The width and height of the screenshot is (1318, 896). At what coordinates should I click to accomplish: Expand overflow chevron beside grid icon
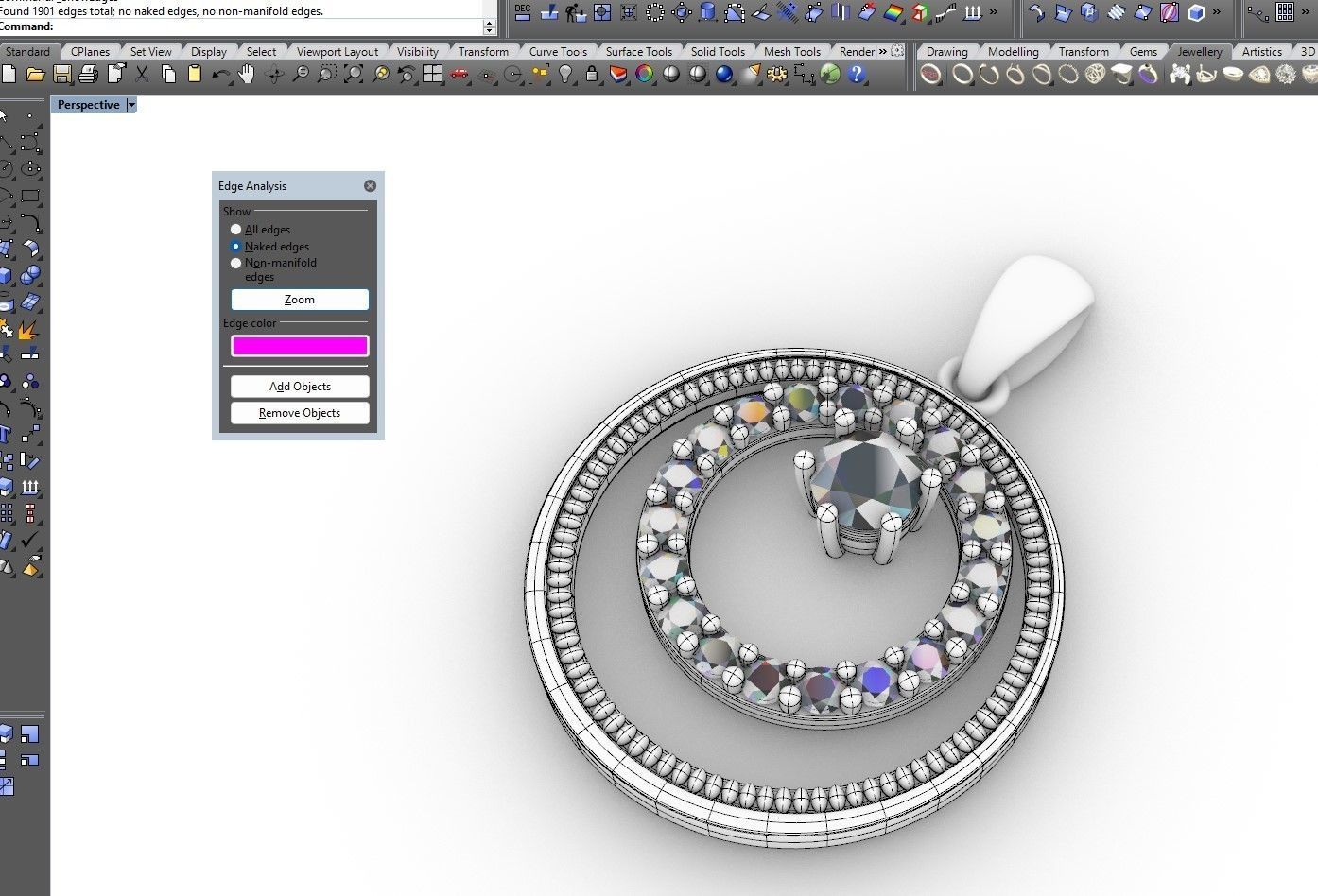[x=1305, y=12]
